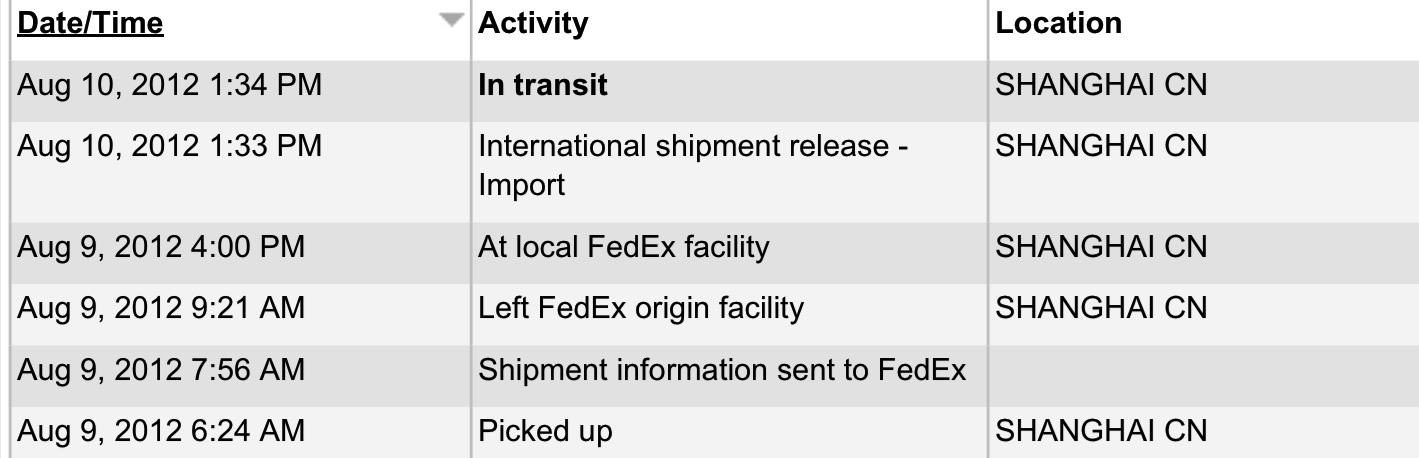This screenshot has width=1419, height=458.
Task: Click Shipment information sent to FedEx entry
Action: tap(723, 370)
